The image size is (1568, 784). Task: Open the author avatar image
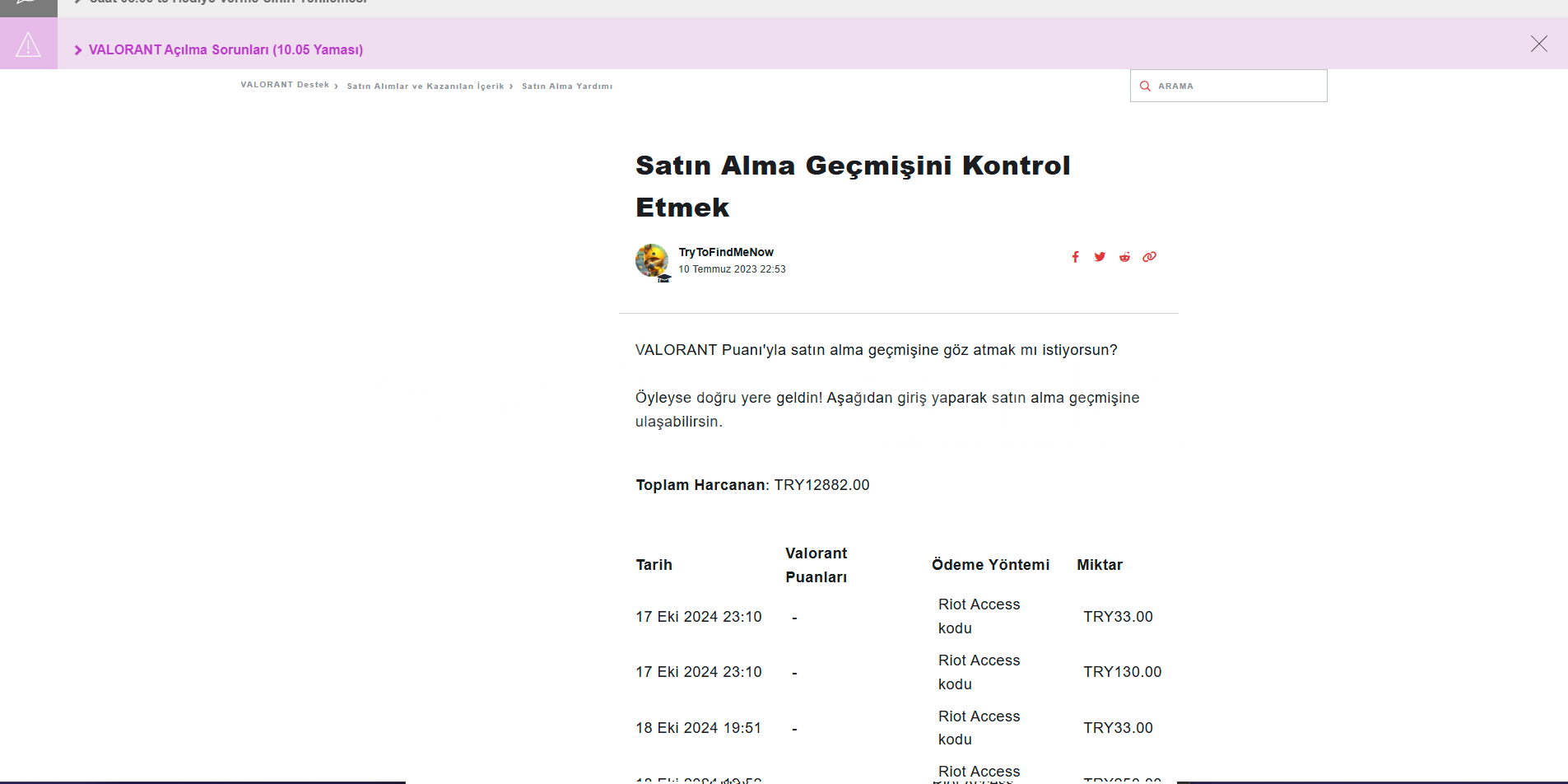652,260
